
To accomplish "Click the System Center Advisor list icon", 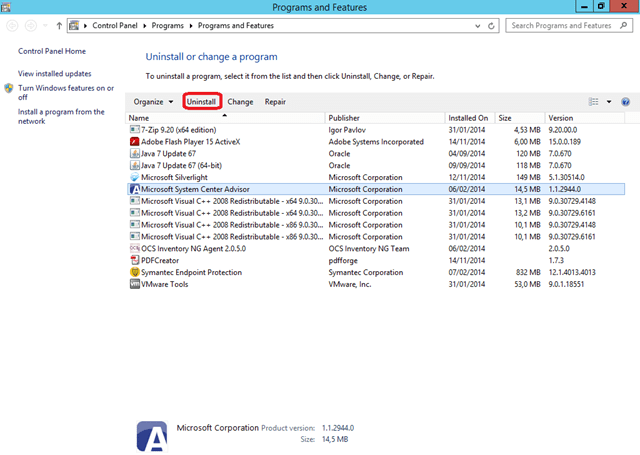I will 134,189.
